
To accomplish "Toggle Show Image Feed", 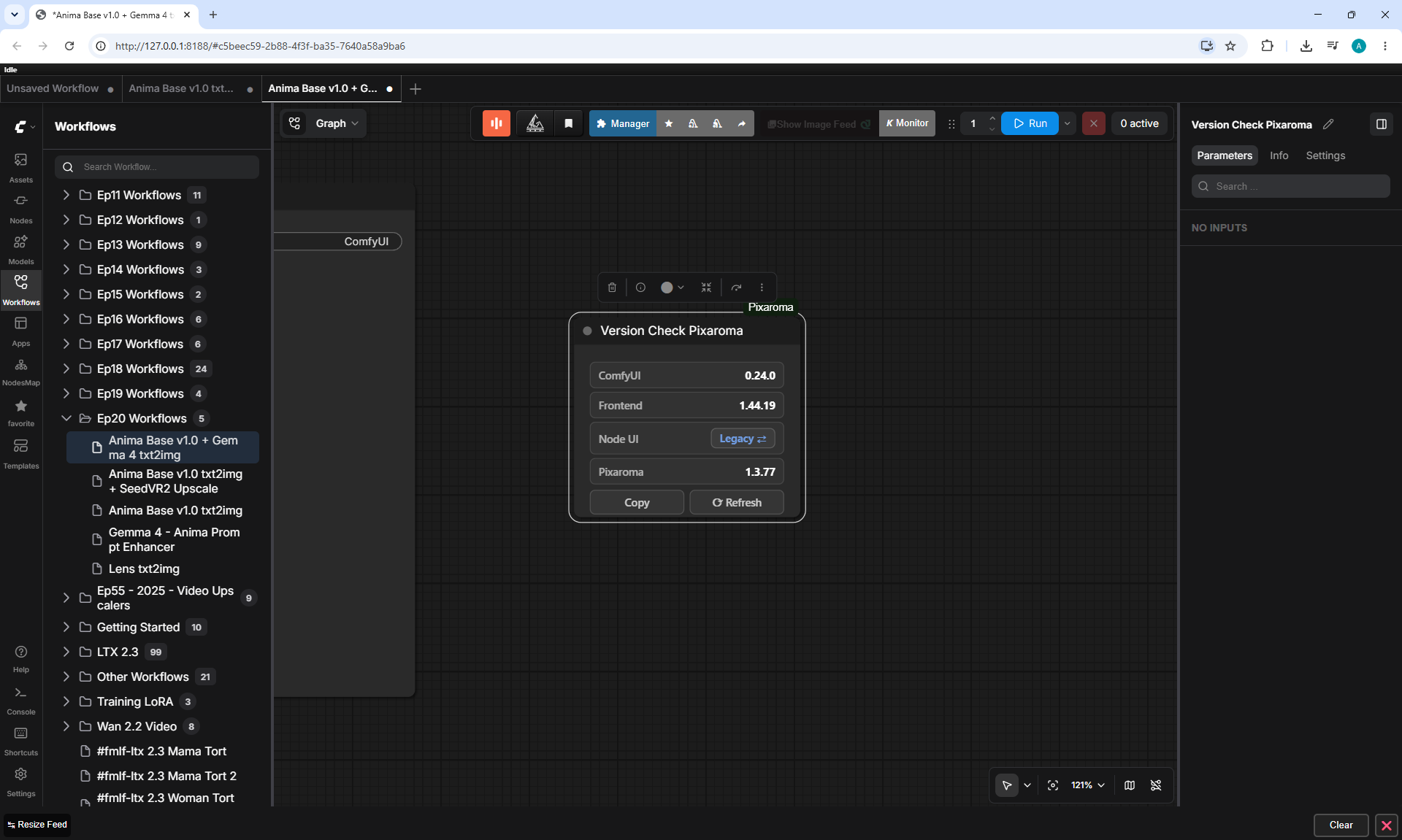I will 818,124.
